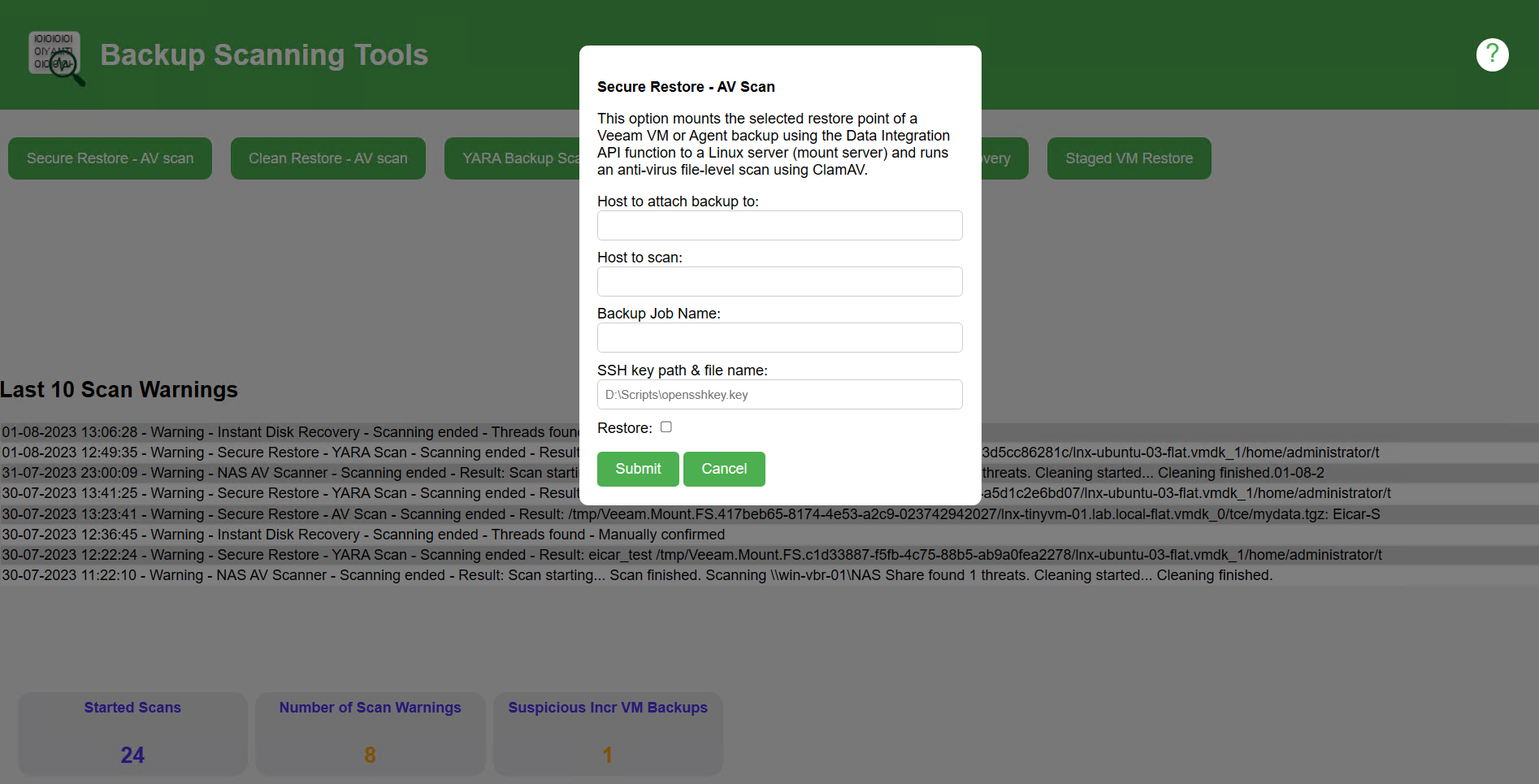Click the Submit button

[638, 469]
